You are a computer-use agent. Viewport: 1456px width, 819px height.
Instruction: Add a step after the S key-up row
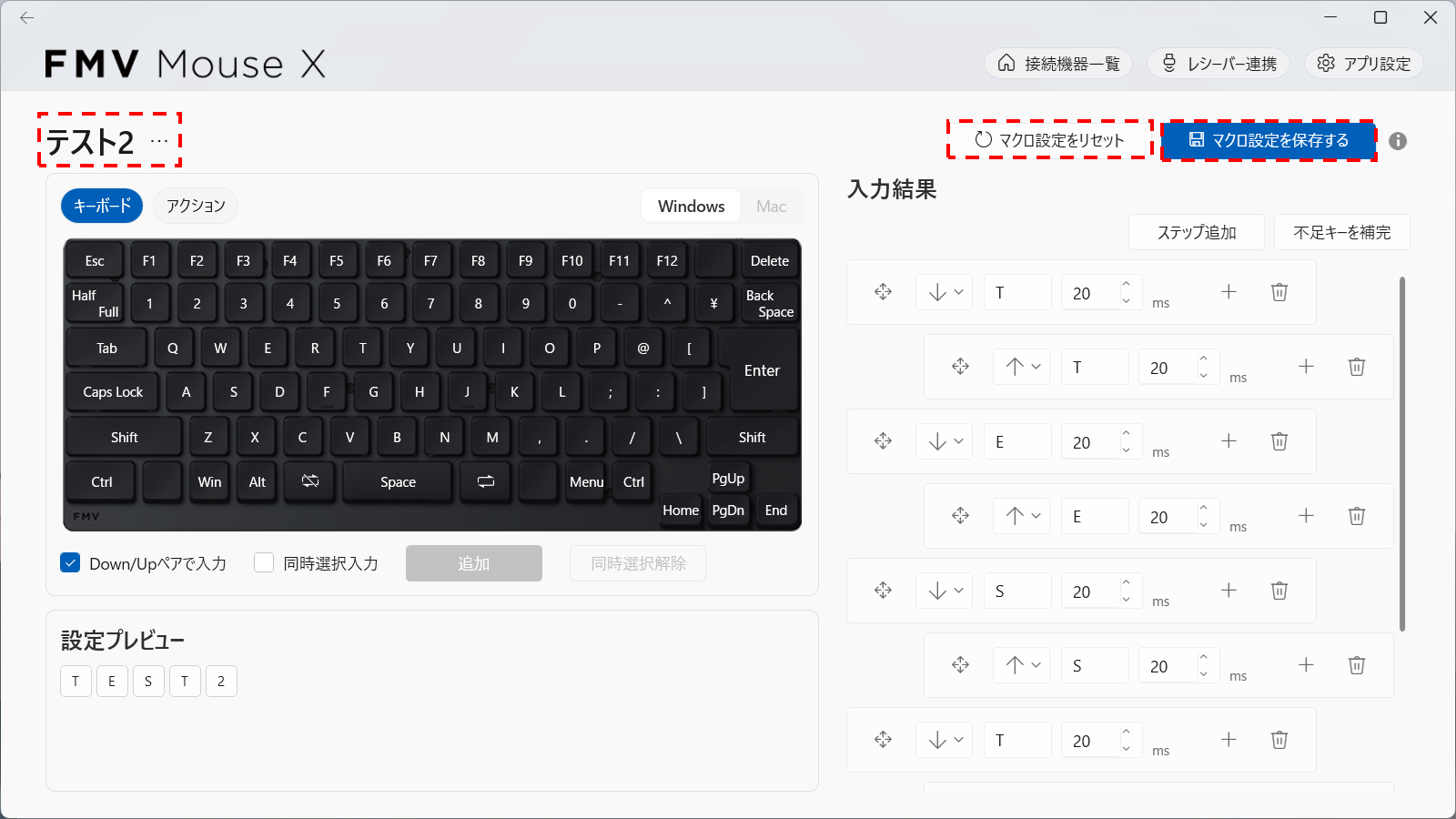click(1306, 665)
